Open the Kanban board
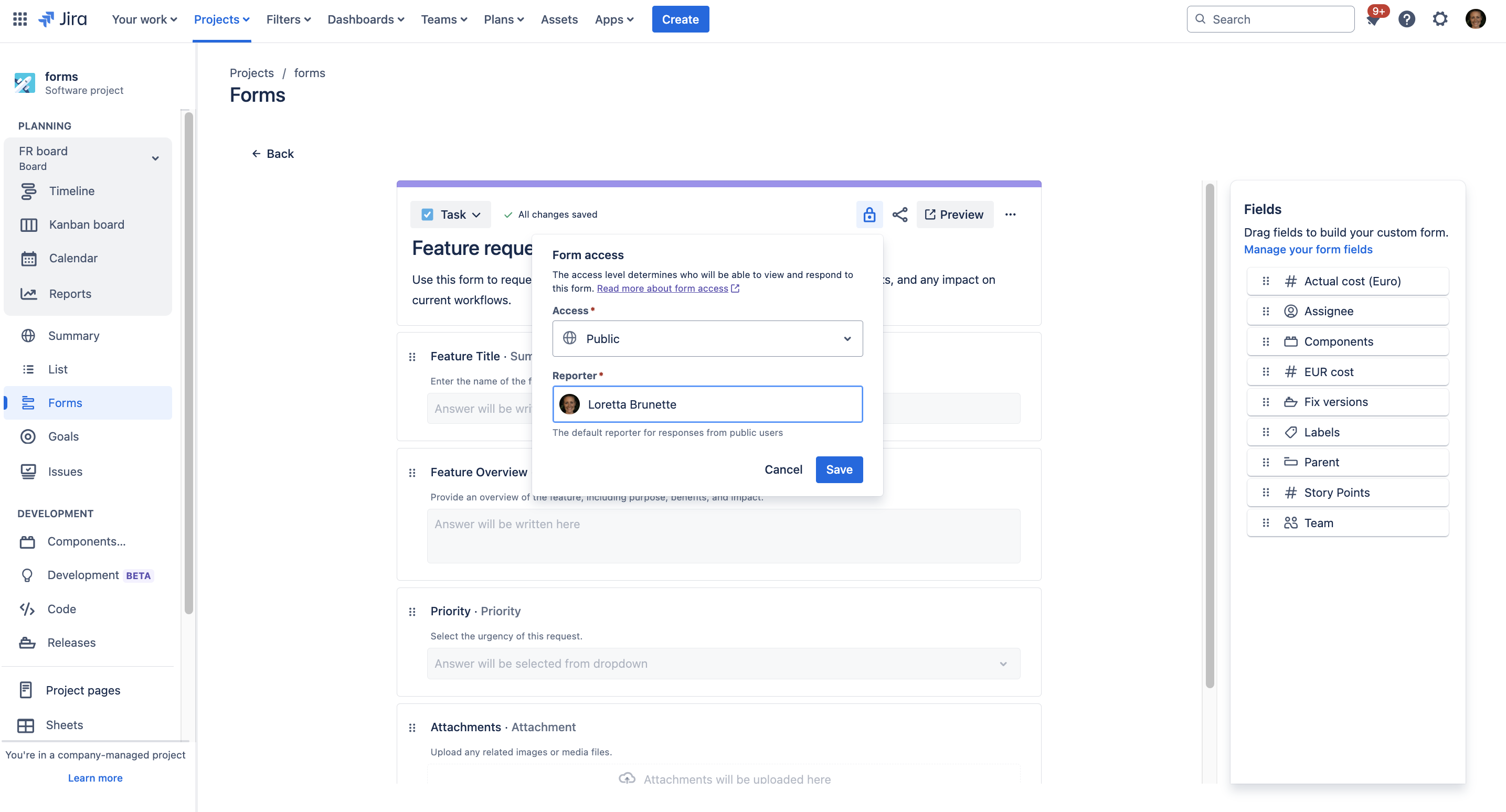This screenshot has width=1506, height=812. click(86, 224)
